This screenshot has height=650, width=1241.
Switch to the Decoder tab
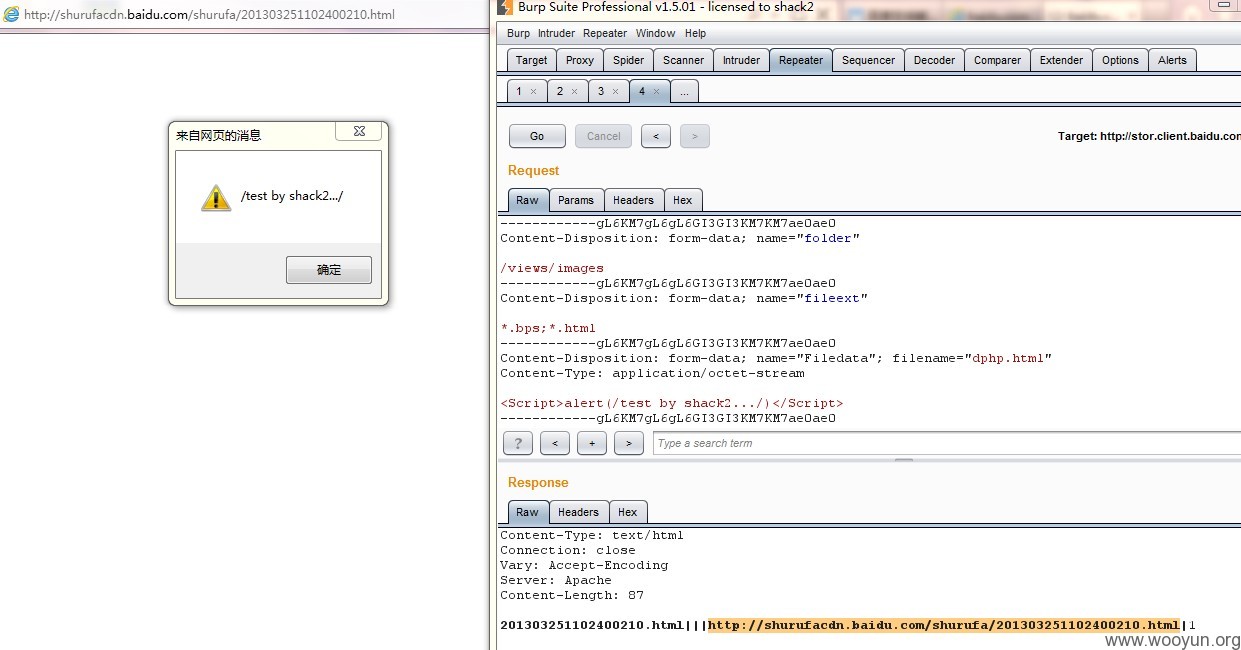pyautogui.click(x=934, y=60)
